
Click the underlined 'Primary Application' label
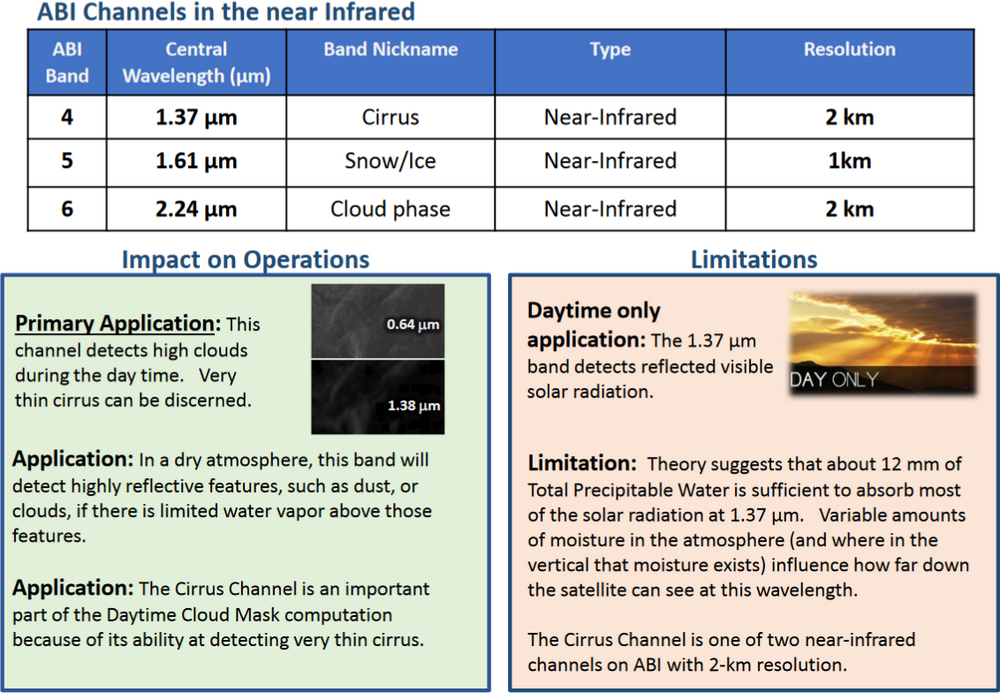117,325
